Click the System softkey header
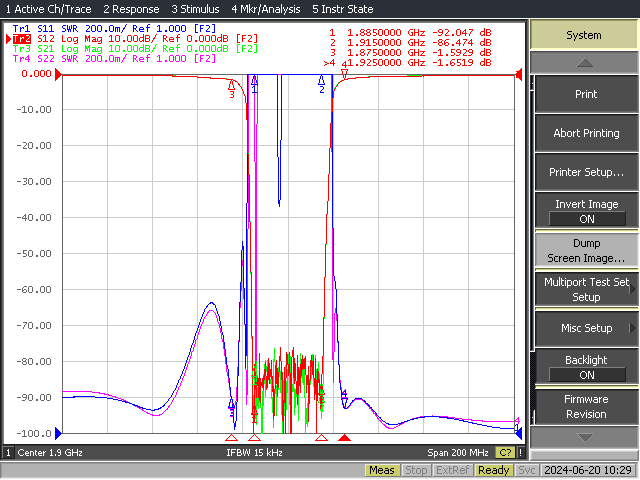The image size is (640, 480). tap(584, 35)
